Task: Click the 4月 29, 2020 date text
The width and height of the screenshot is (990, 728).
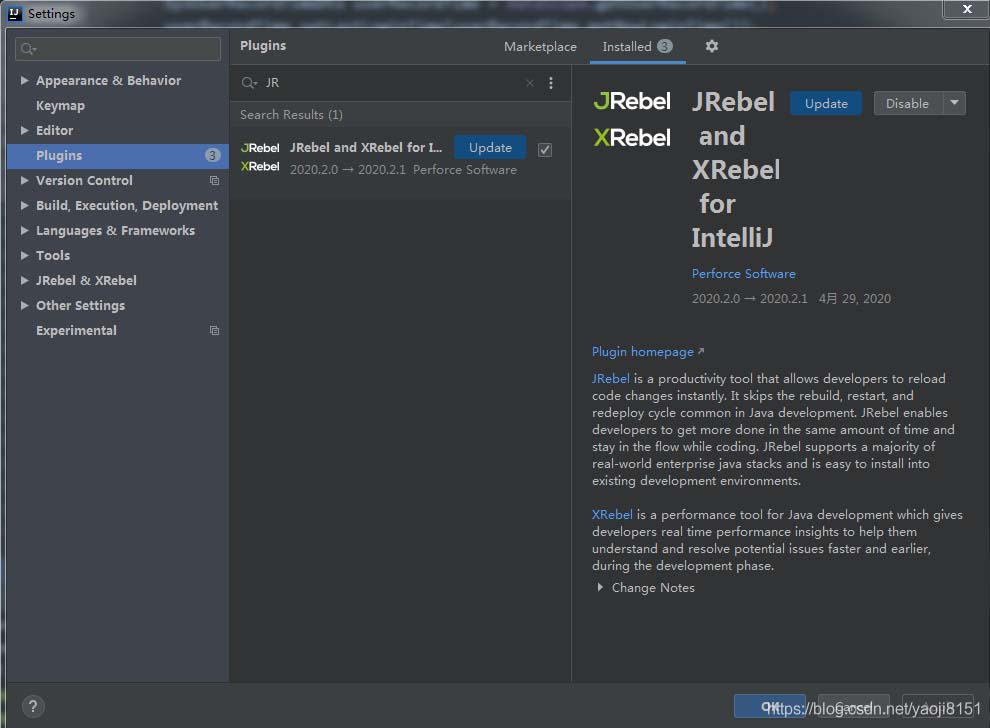Action: [x=855, y=299]
